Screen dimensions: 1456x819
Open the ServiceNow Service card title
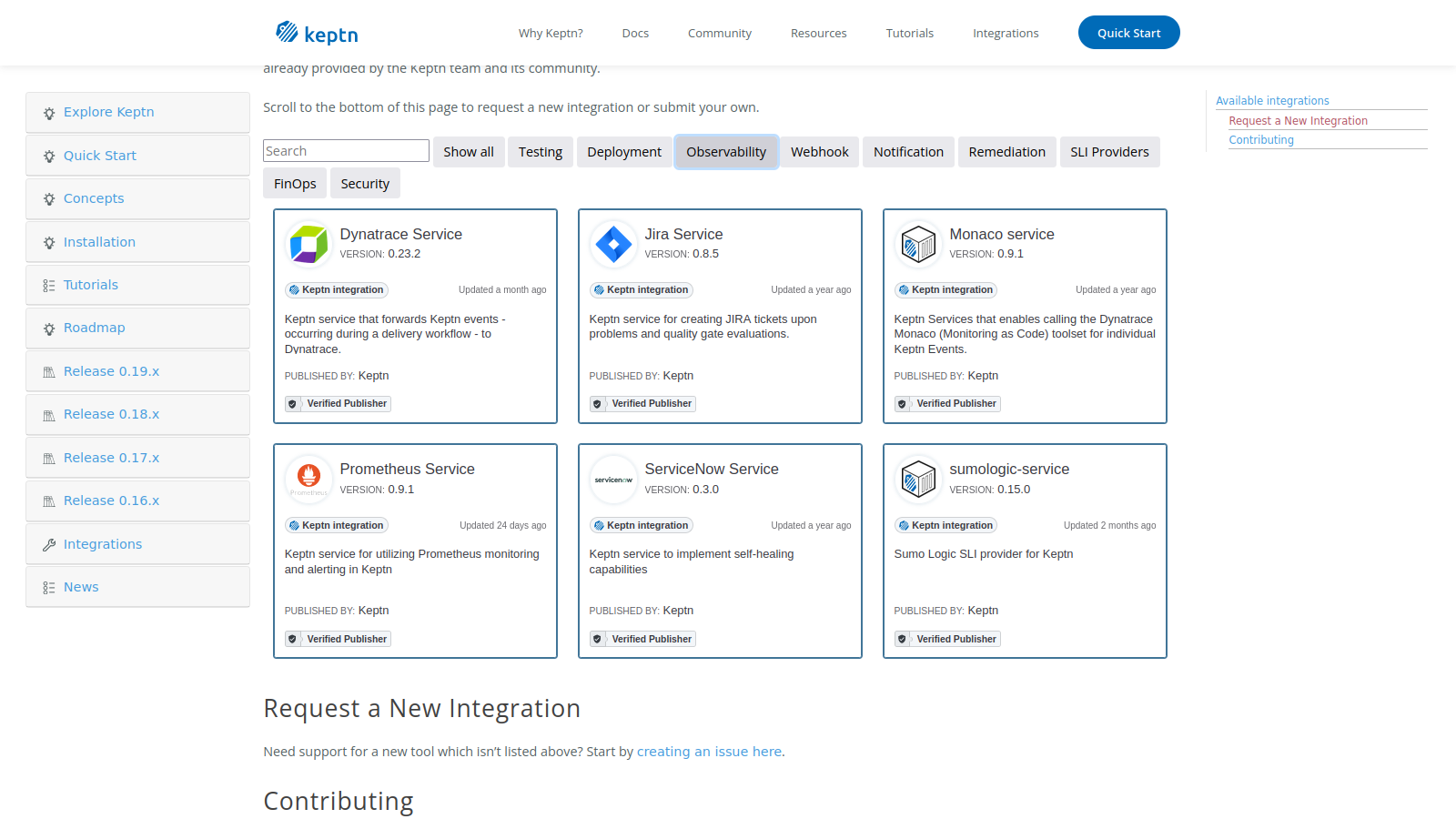[712, 470]
